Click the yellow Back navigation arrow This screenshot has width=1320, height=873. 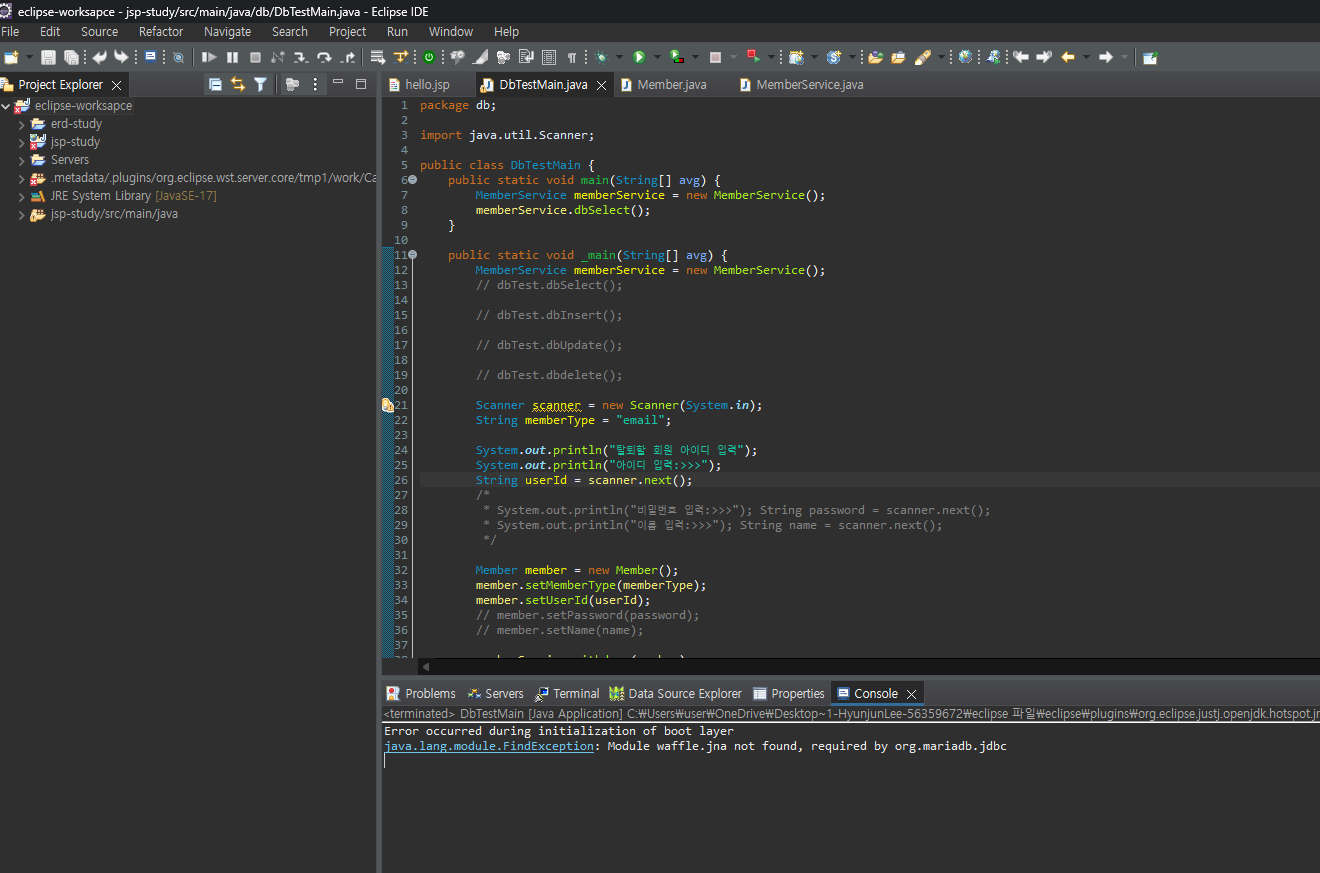coord(1068,57)
